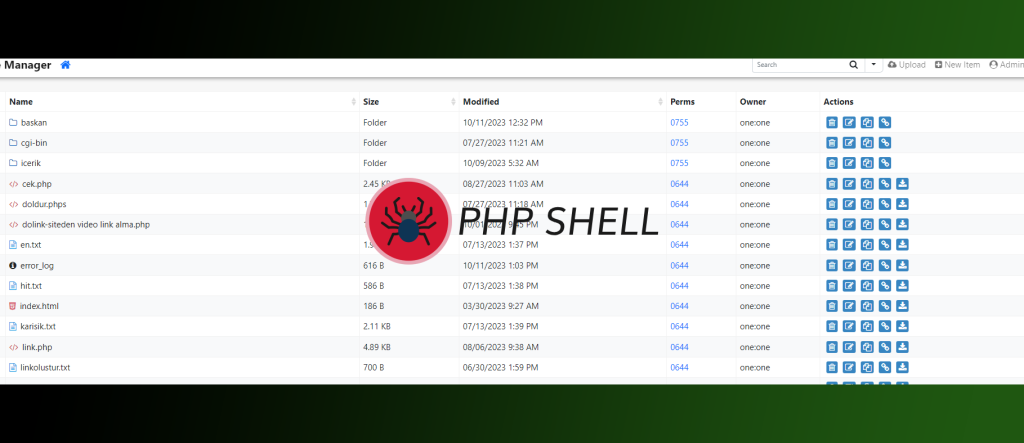Download the error_log file
1024x443 pixels.
click(x=902, y=265)
